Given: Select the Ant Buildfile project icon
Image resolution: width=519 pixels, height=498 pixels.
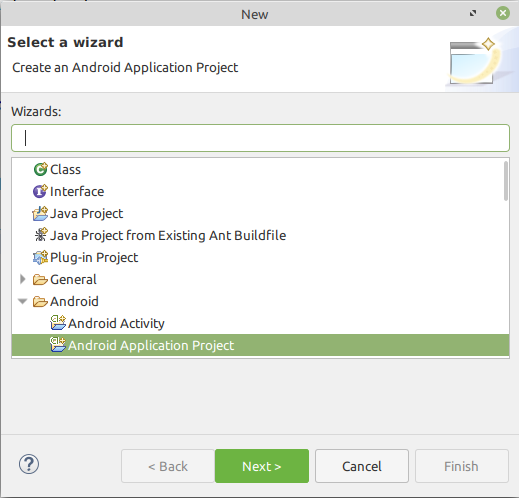Looking at the screenshot, I should click(x=41, y=235).
